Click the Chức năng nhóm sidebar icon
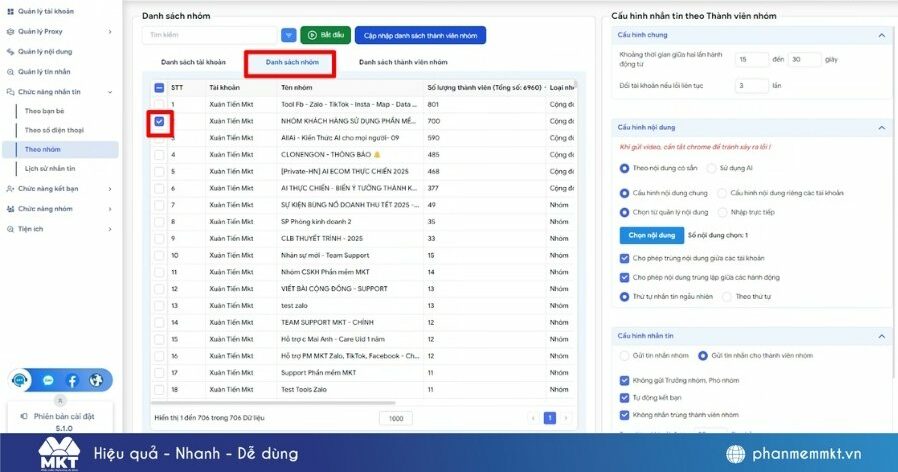This screenshot has width=898, height=472. coord(10,209)
